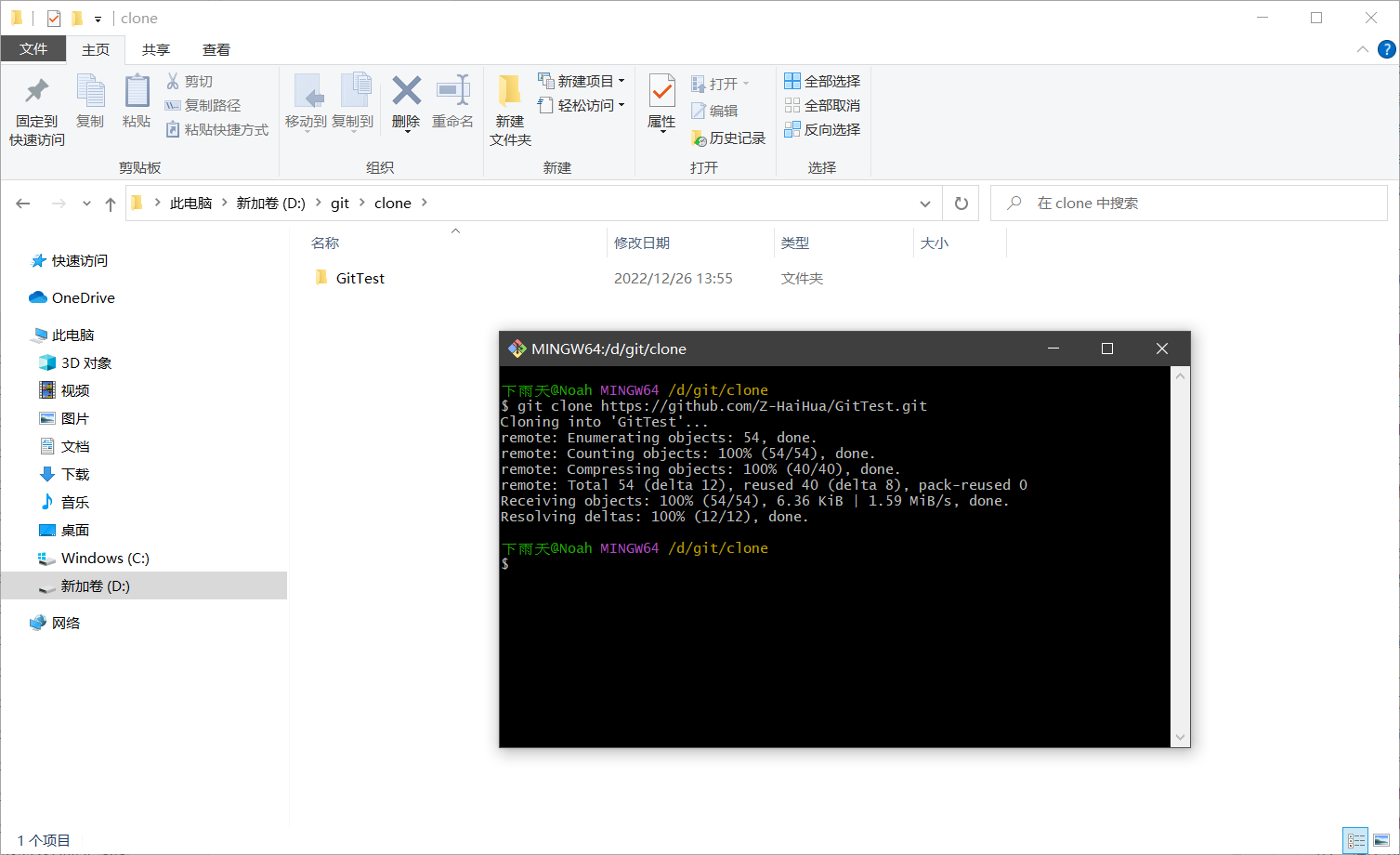Click Invert selection (反向选择)
Image resolution: width=1400 pixels, height=855 pixels.
point(822,130)
